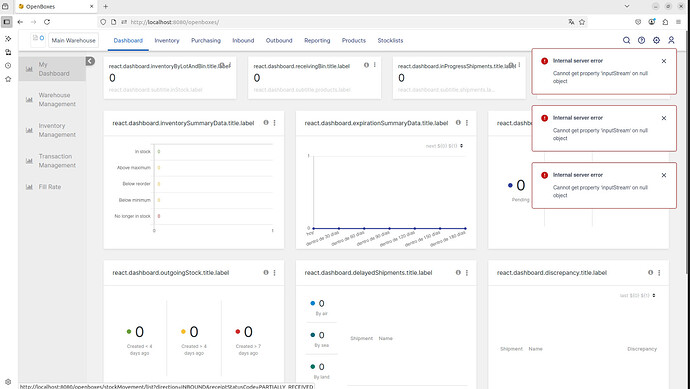Screen dimensions: 690x389
Task: Click the green Created < 4 days count
Action: point(139,332)
